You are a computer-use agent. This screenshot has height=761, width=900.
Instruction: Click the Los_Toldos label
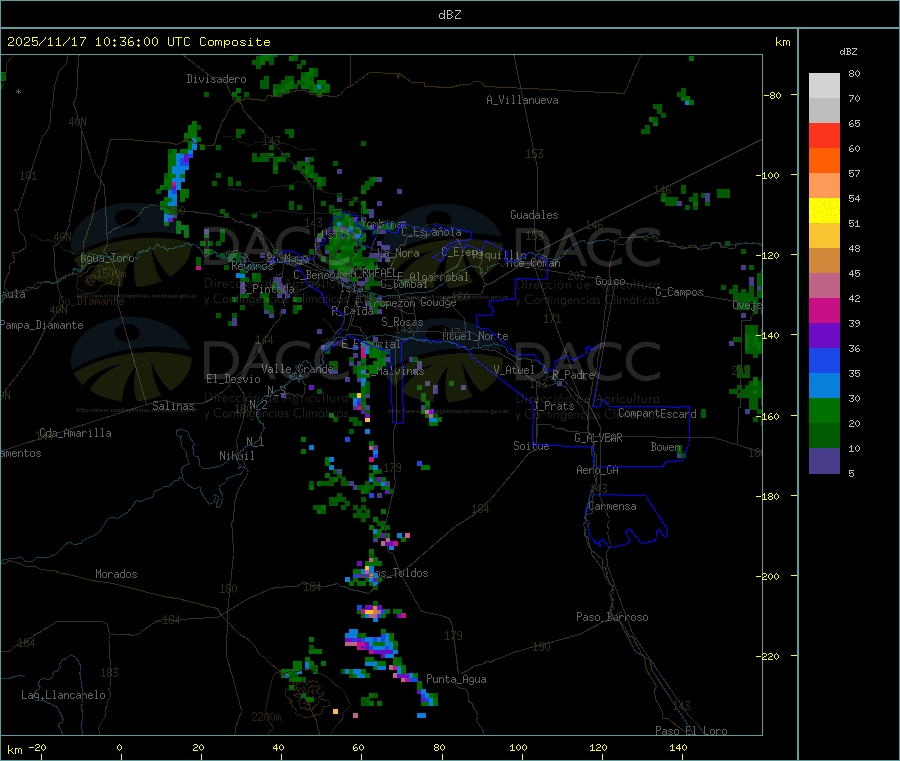point(398,573)
